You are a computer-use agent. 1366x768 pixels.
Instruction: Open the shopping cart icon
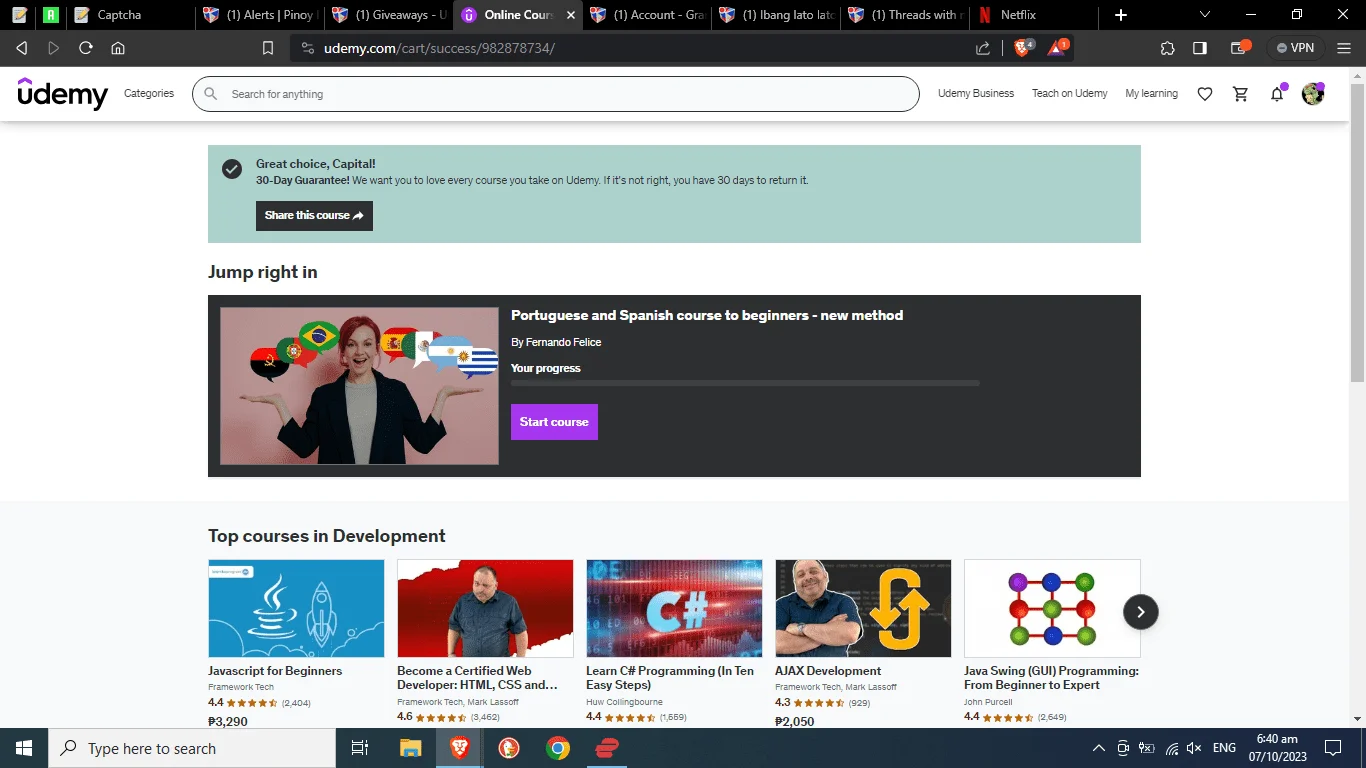(1241, 94)
